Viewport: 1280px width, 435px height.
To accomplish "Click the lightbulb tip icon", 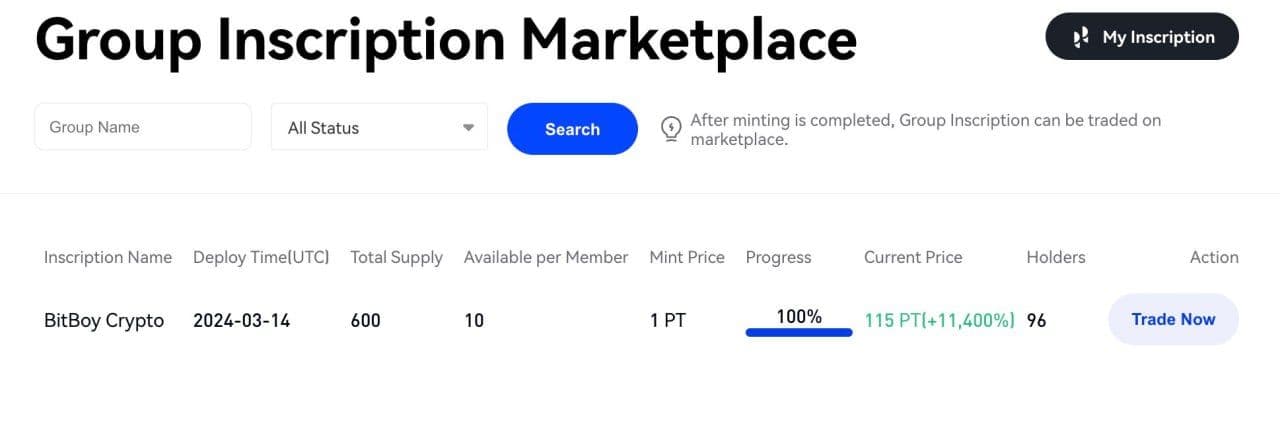I will [672, 129].
